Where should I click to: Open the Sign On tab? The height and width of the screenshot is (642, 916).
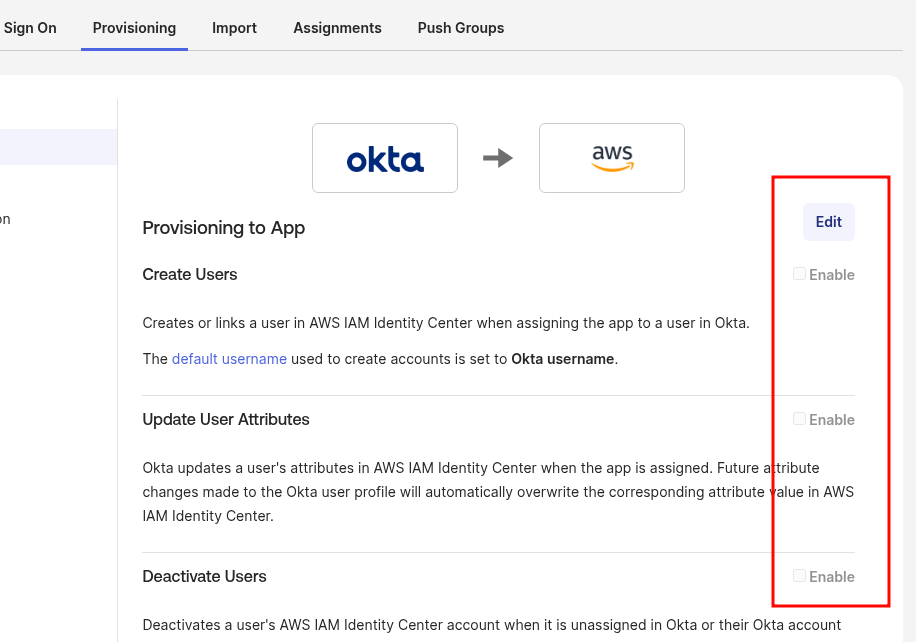30,28
